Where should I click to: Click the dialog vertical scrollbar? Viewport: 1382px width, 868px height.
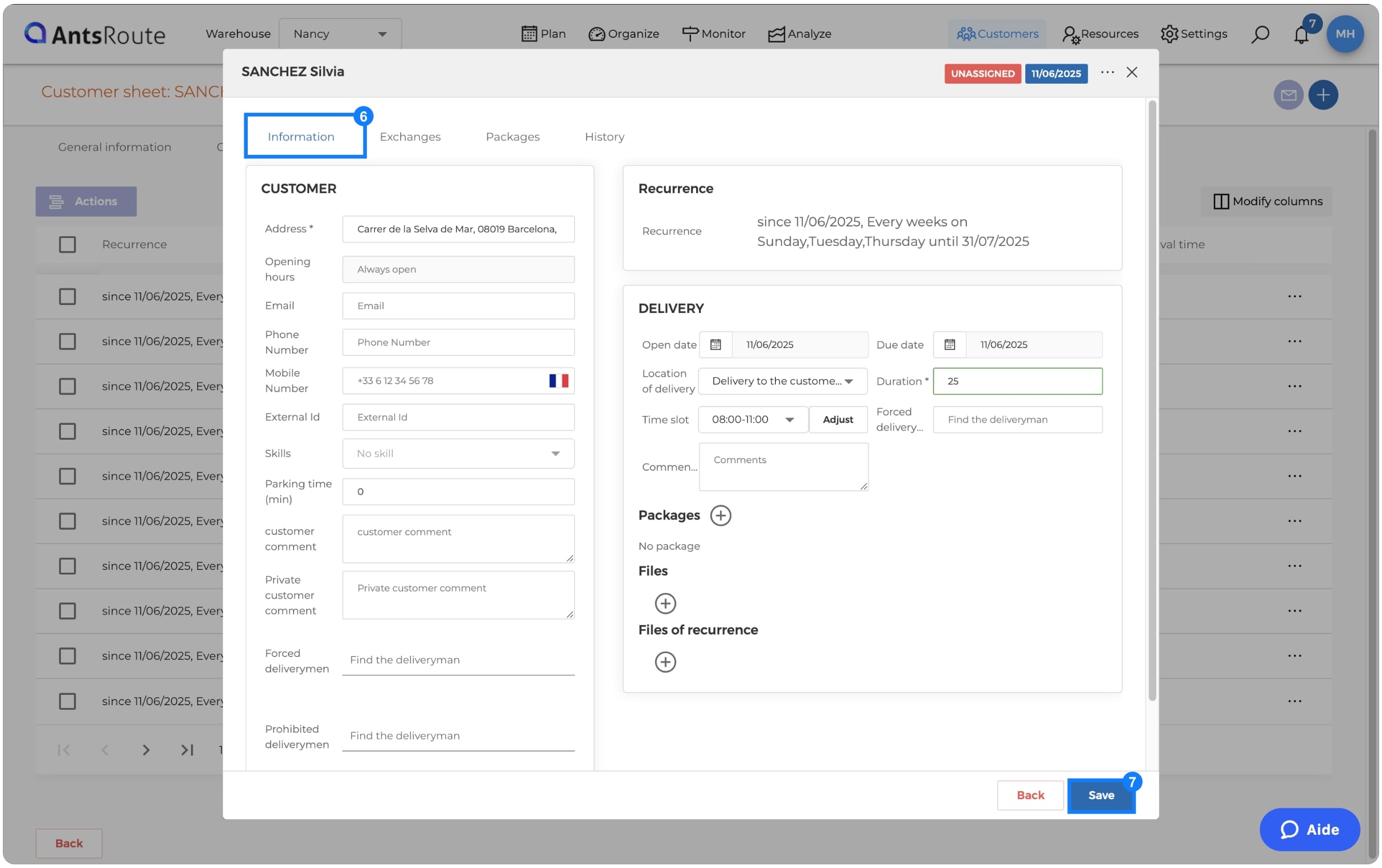pos(1151,400)
